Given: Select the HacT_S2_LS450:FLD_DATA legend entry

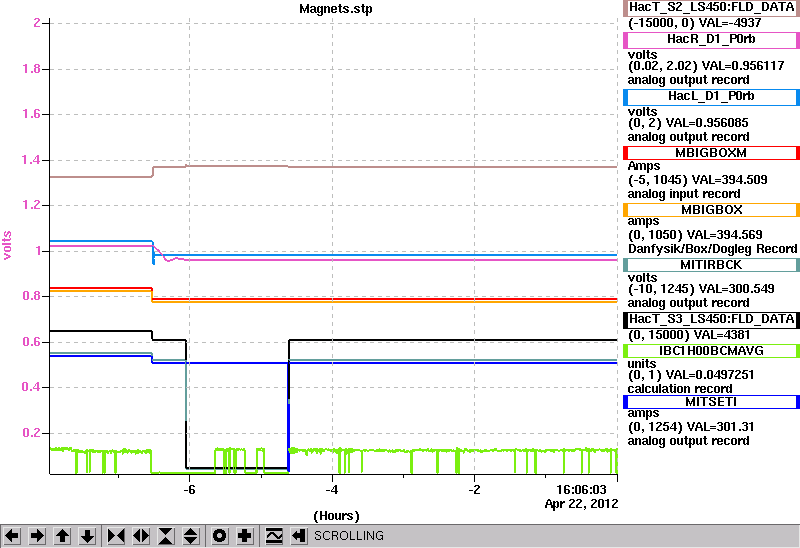Looking at the screenshot, I should point(711,7).
